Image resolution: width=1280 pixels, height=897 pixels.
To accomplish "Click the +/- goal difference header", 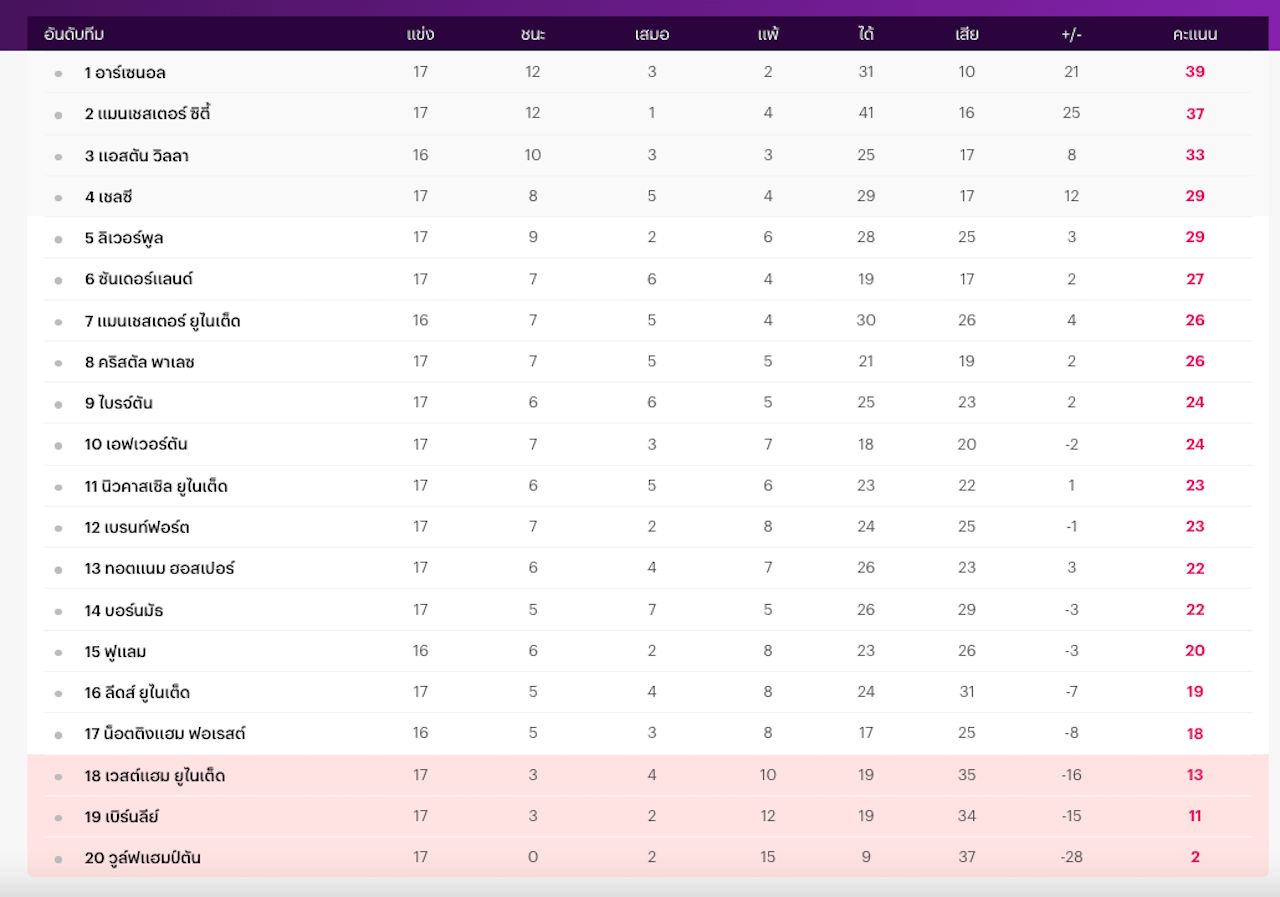I will (1071, 35).
